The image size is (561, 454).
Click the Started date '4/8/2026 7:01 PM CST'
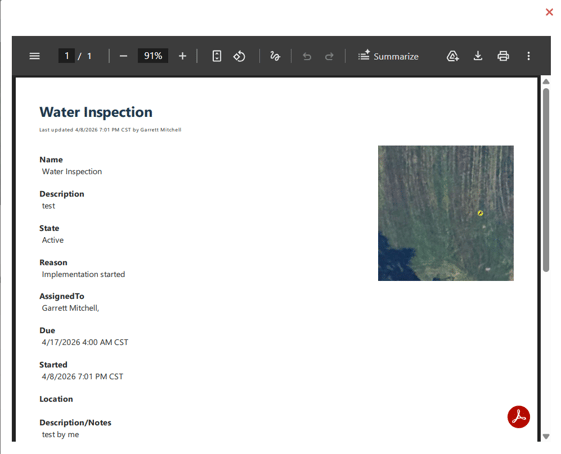tap(83, 377)
